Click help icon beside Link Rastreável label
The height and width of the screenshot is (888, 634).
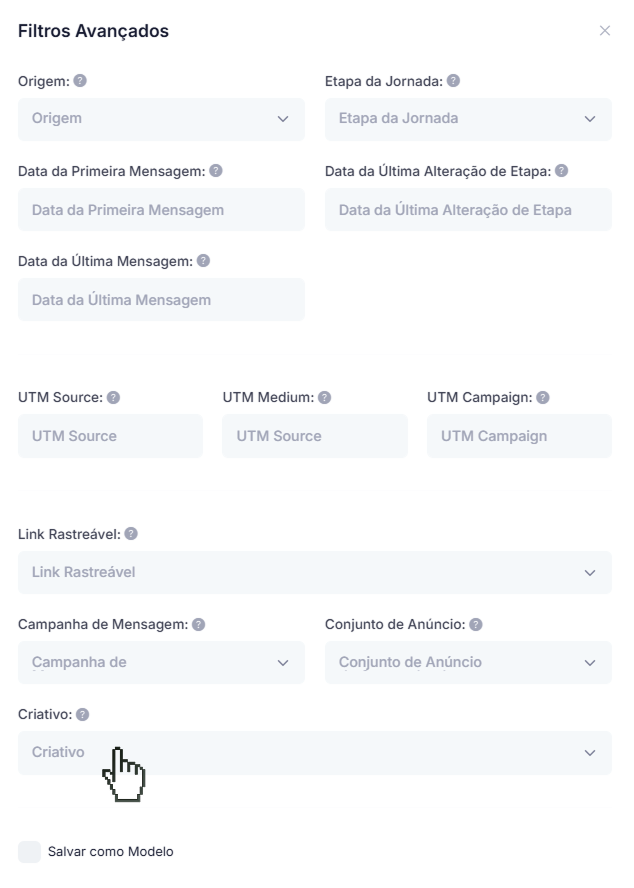pos(131,534)
